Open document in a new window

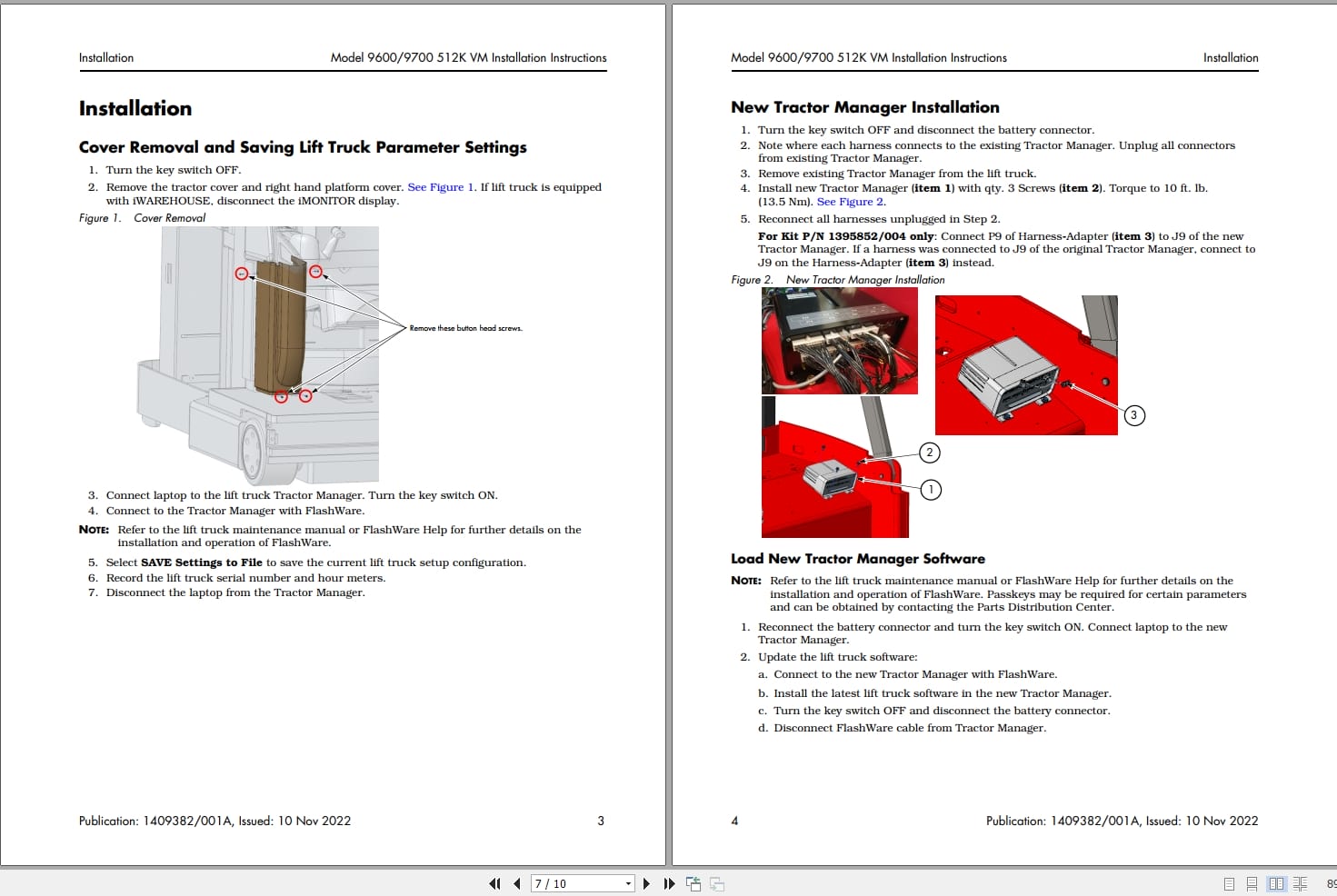(693, 883)
